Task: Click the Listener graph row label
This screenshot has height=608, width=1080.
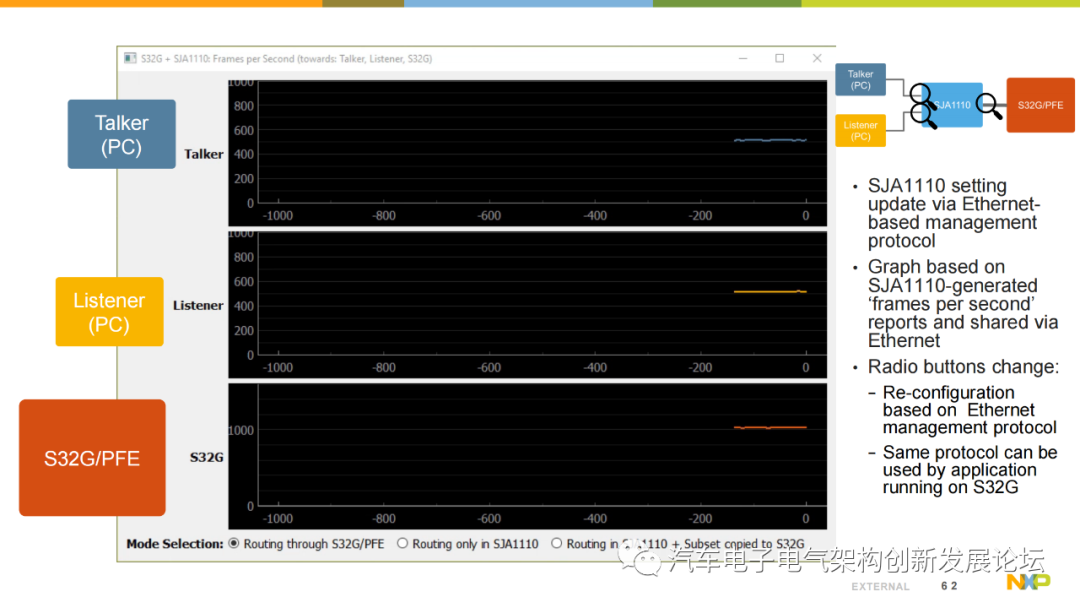Action: point(198,306)
